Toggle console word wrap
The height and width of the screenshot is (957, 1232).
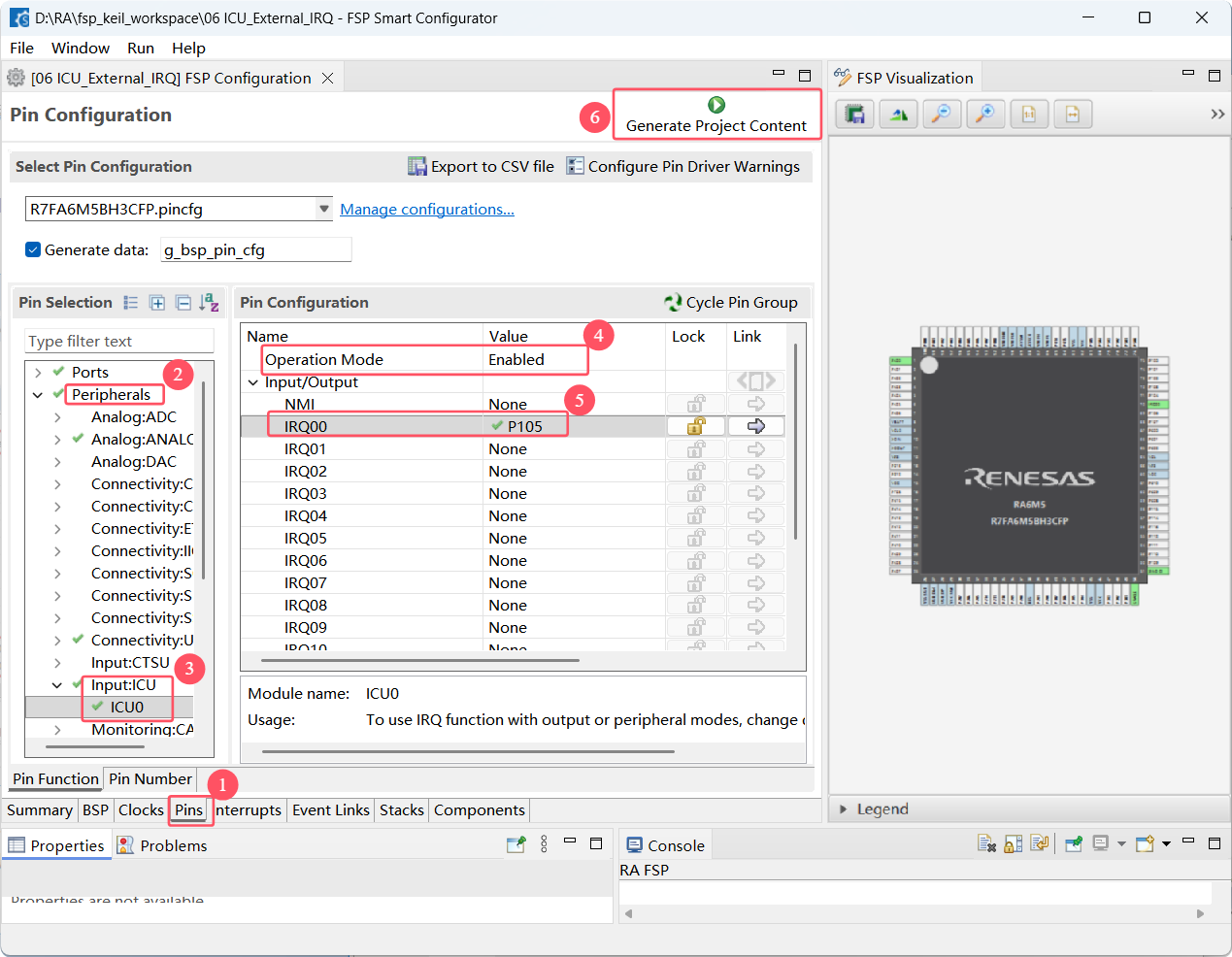pos(1039,844)
